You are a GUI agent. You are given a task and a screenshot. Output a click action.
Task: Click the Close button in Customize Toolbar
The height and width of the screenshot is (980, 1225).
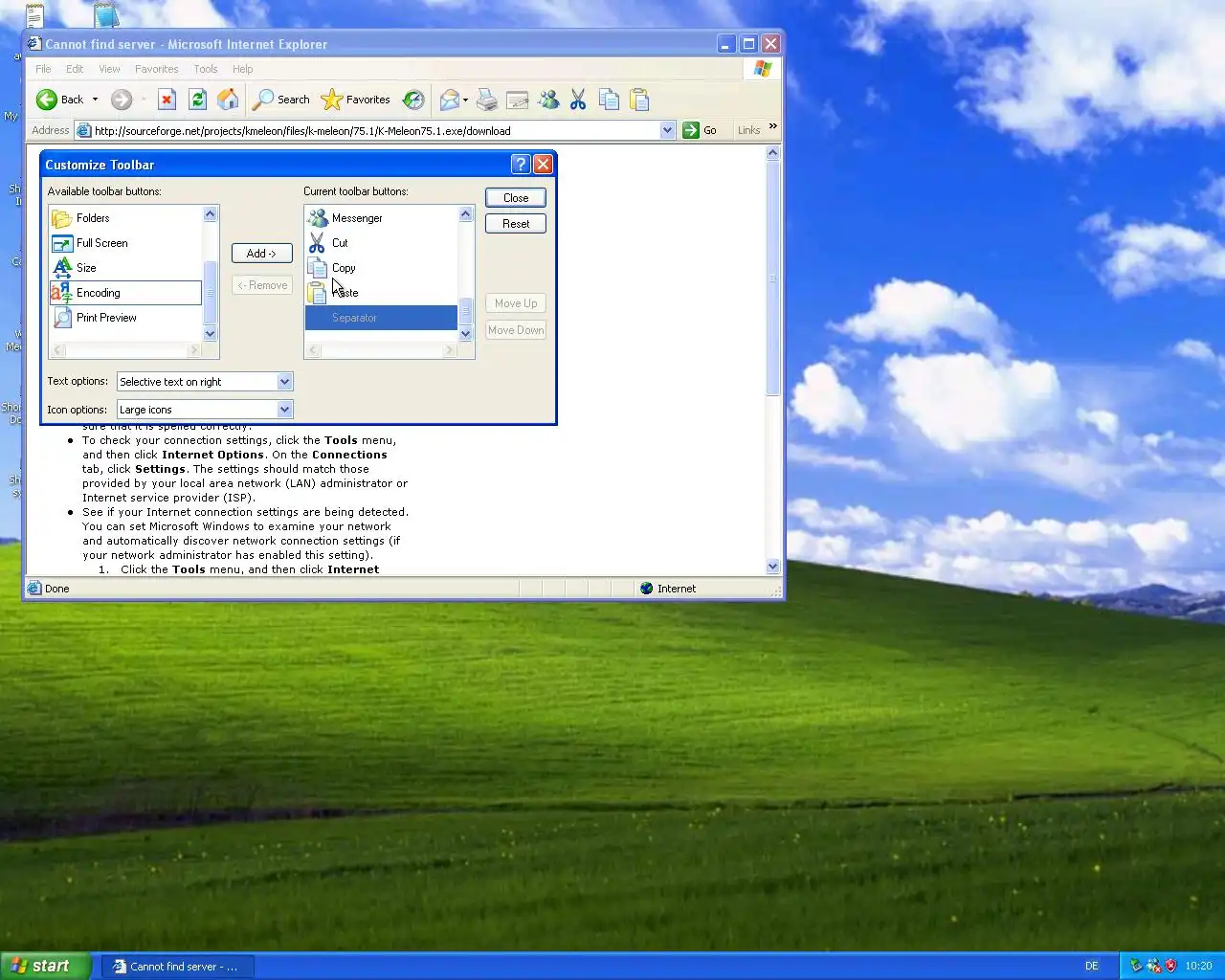(516, 198)
